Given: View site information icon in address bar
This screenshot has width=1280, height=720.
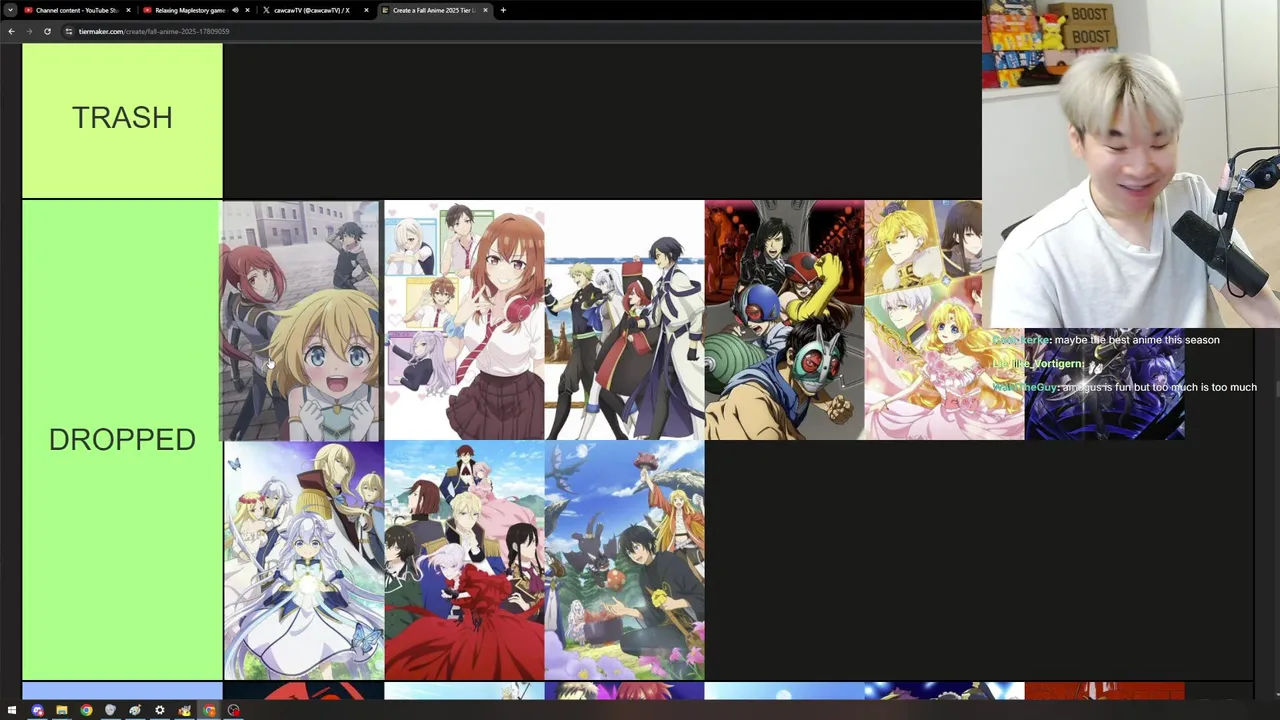Looking at the screenshot, I should pos(69,31).
